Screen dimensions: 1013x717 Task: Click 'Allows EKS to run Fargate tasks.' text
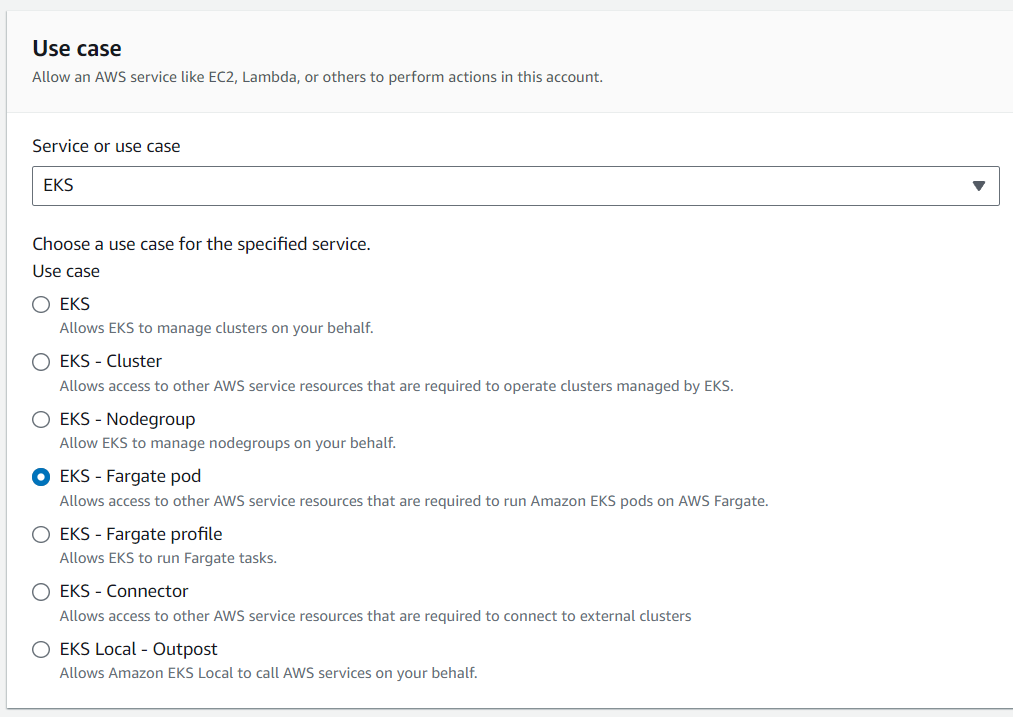pyautogui.click(x=168, y=558)
